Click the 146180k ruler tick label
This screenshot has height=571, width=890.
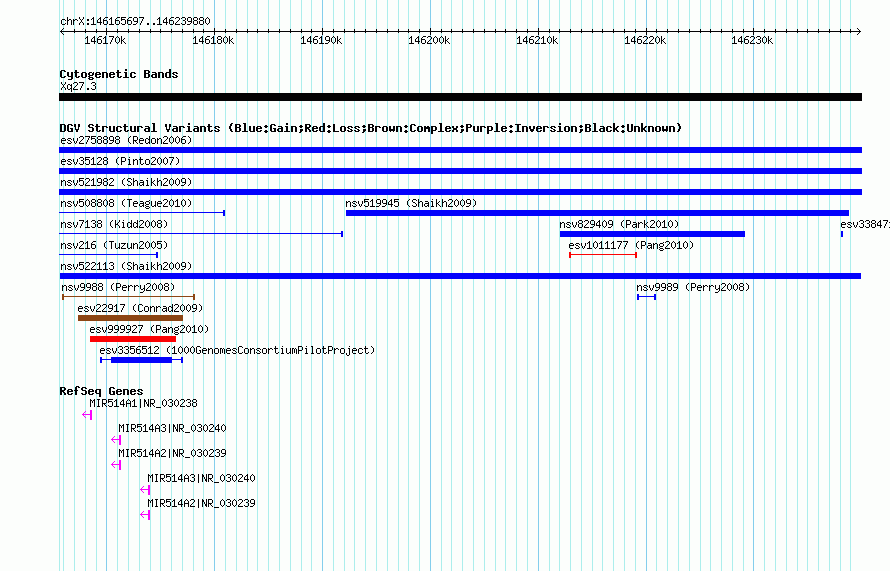pyautogui.click(x=213, y=40)
